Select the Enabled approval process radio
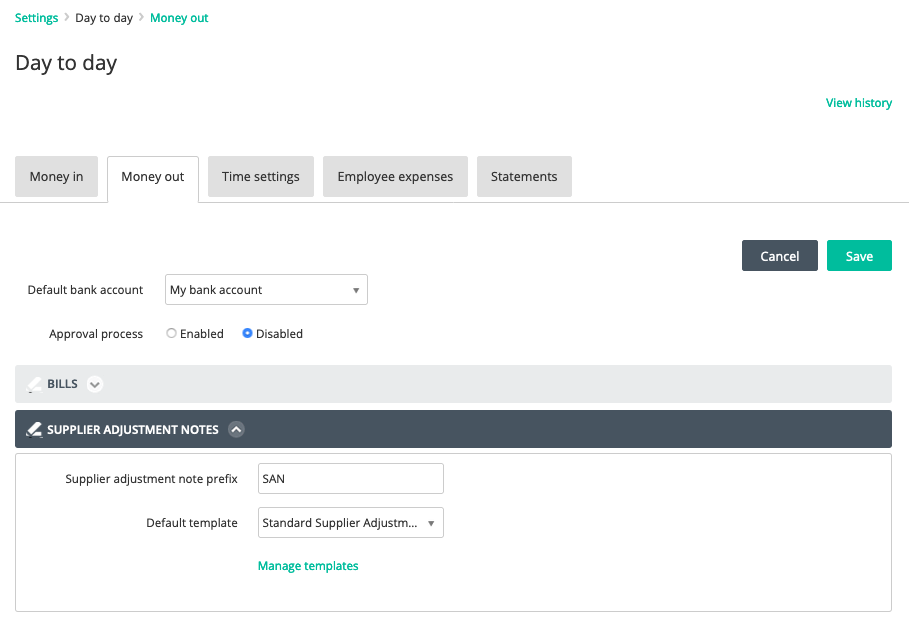Image resolution: width=909 pixels, height=618 pixels. (171, 333)
